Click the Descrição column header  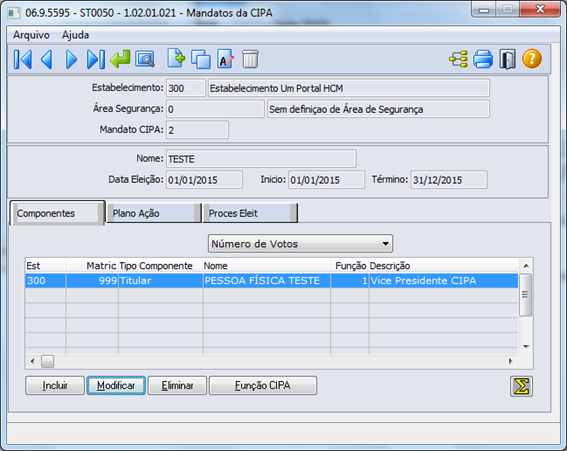tap(444, 266)
